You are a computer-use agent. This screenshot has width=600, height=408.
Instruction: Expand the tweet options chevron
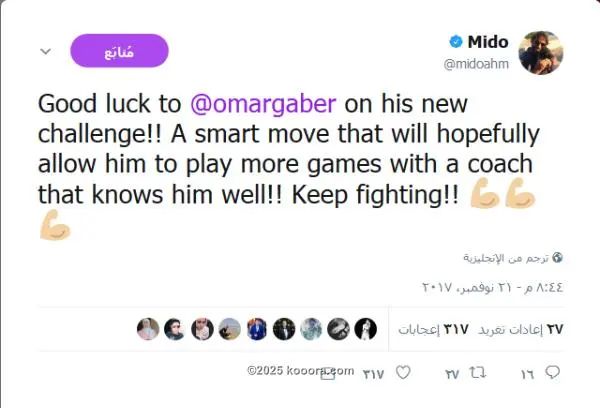click(x=46, y=51)
